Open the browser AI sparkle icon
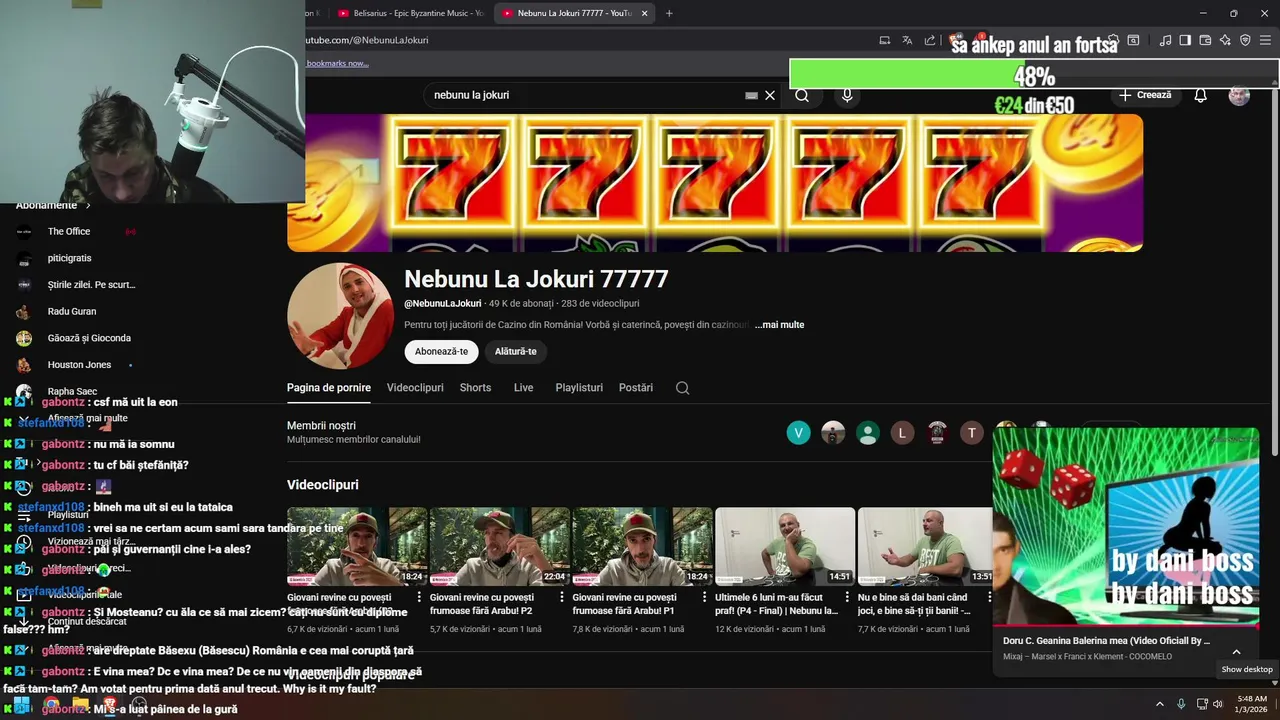The width and height of the screenshot is (1280, 720). coord(1225,40)
